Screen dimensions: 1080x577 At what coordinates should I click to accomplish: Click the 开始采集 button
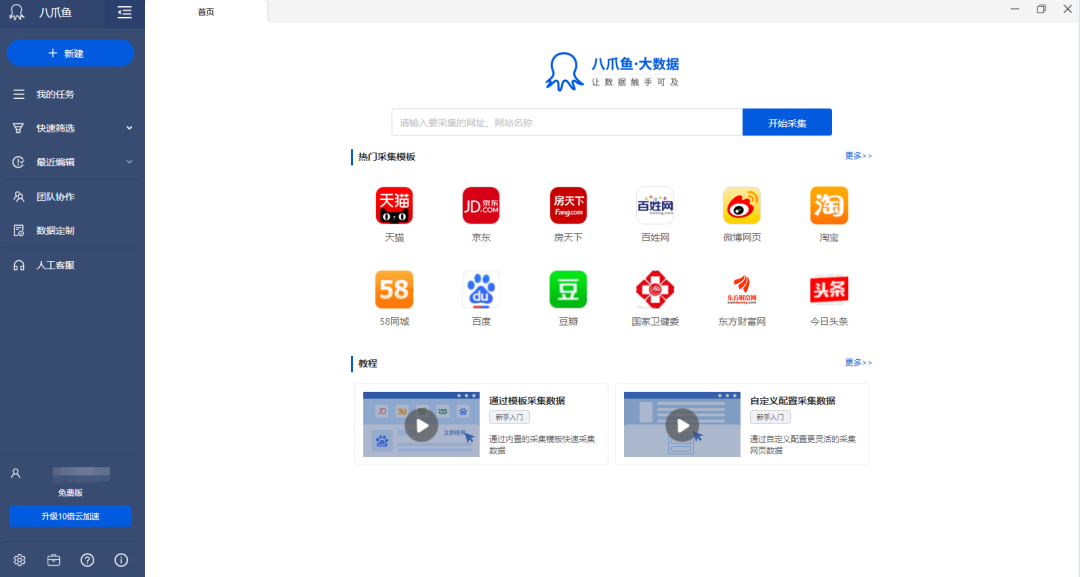[x=787, y=123]
